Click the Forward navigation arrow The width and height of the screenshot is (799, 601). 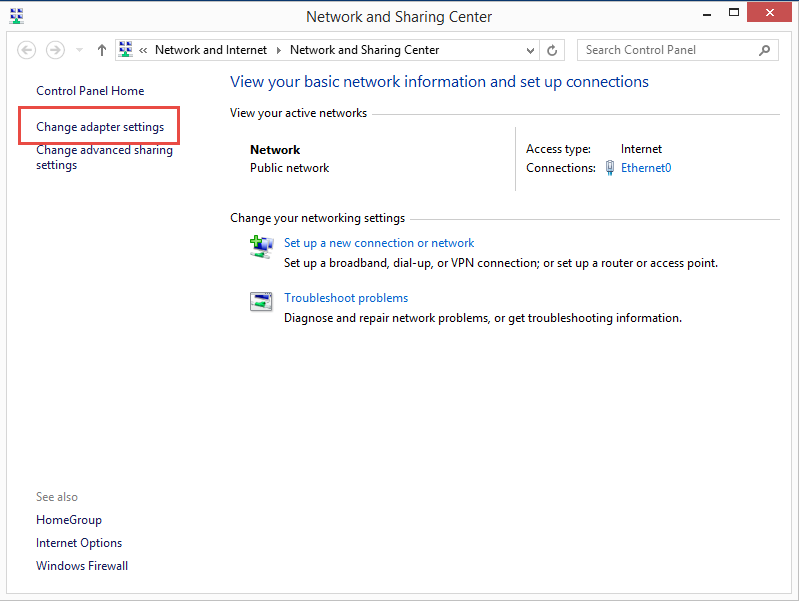(55, 50)
